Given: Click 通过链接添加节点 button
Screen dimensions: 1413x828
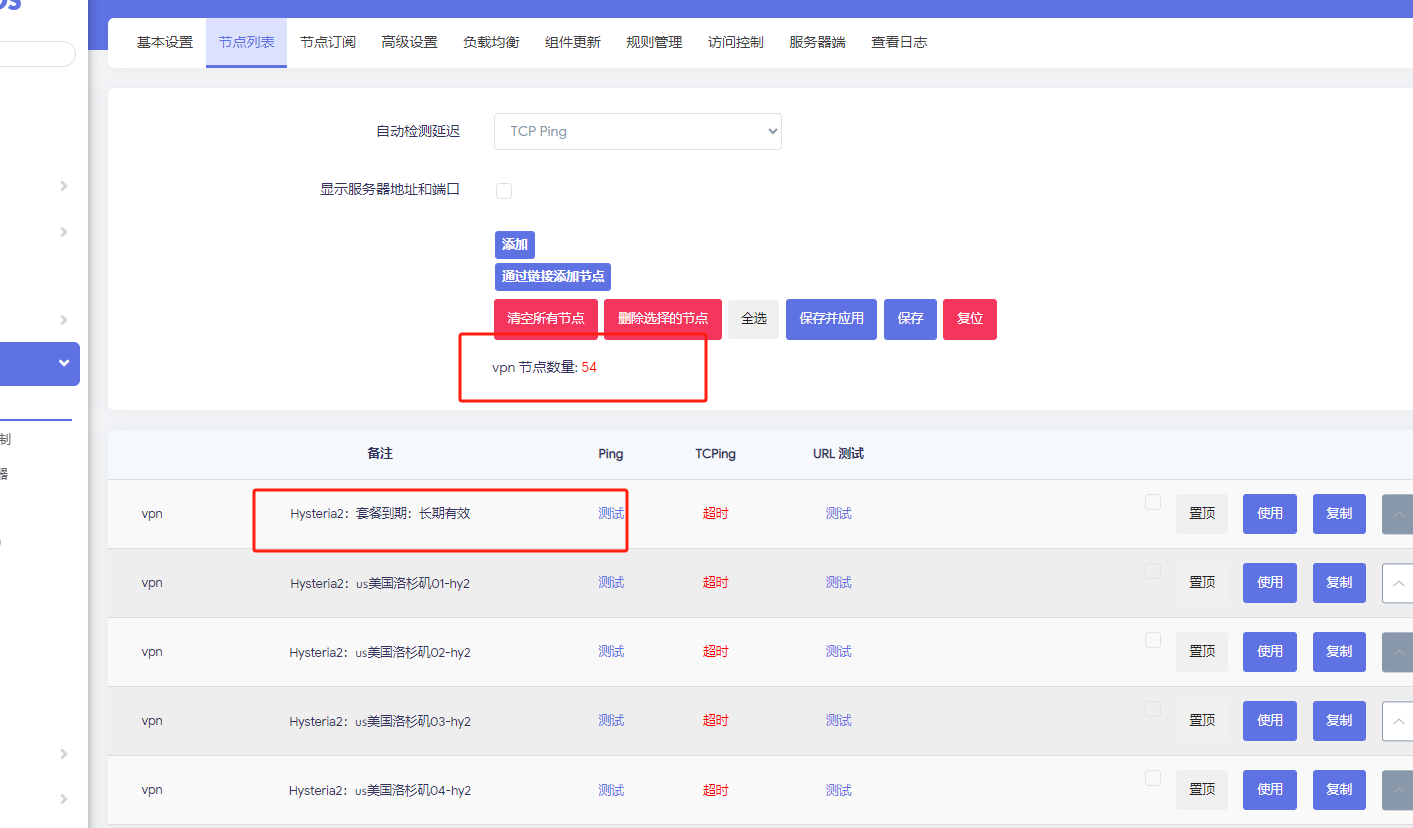Looking at the screenshot, I should [552, 277].
